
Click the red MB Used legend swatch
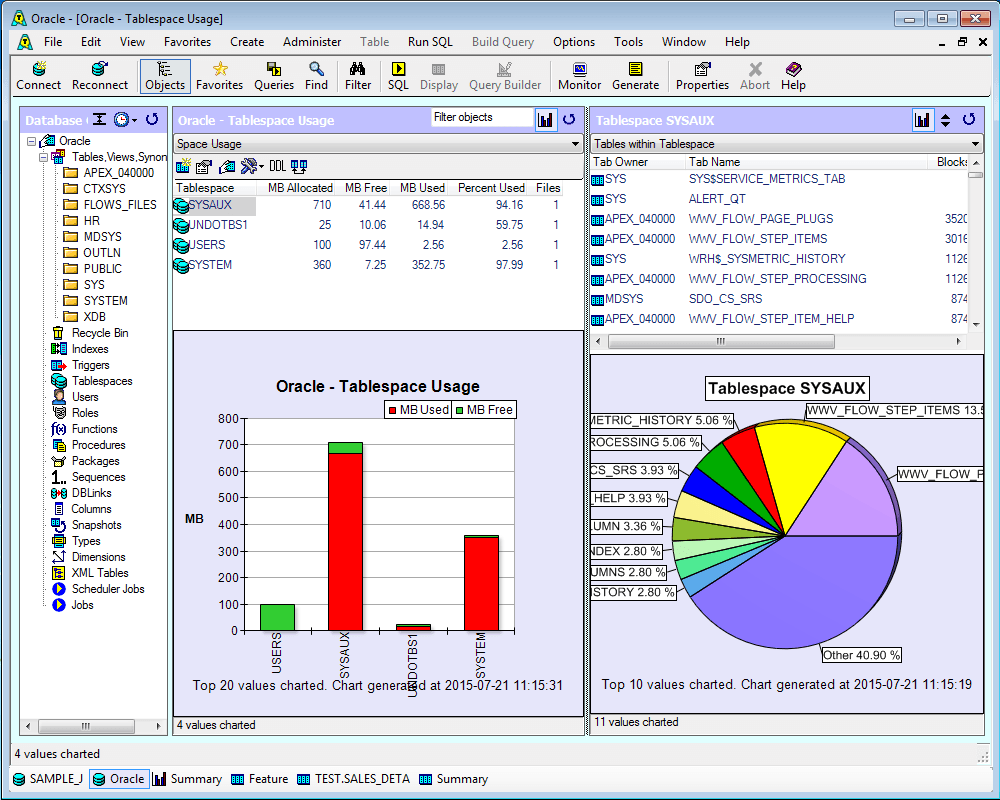point(392,410)
